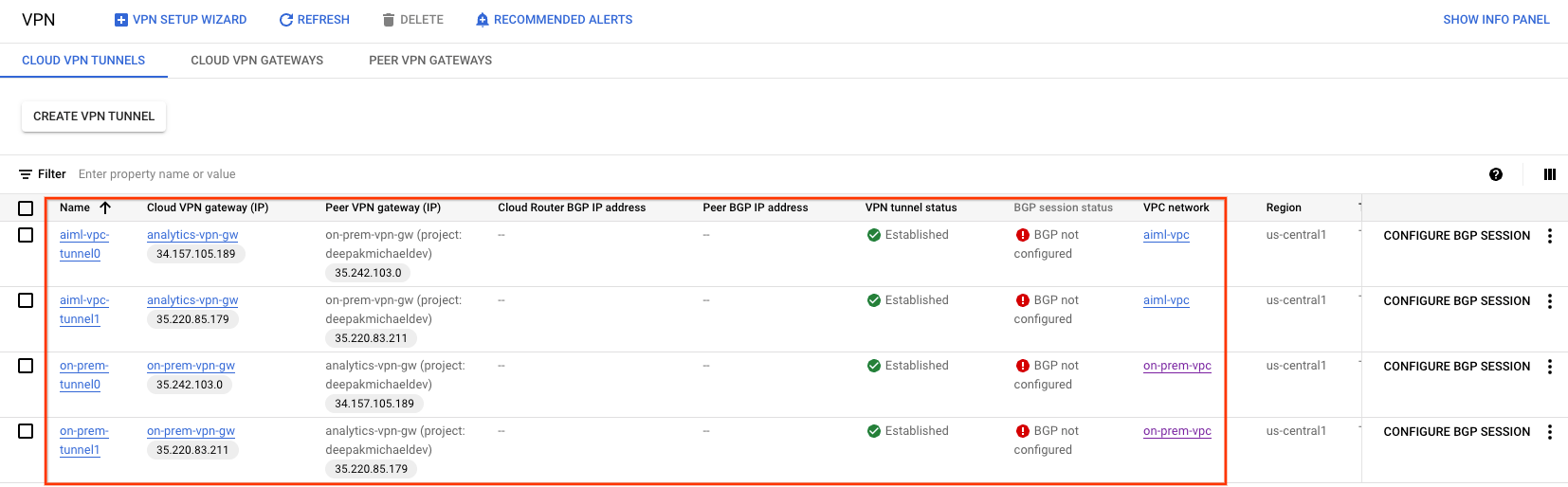
Task: Toggle the select-all header checkbox
Action: pos(26,208)
